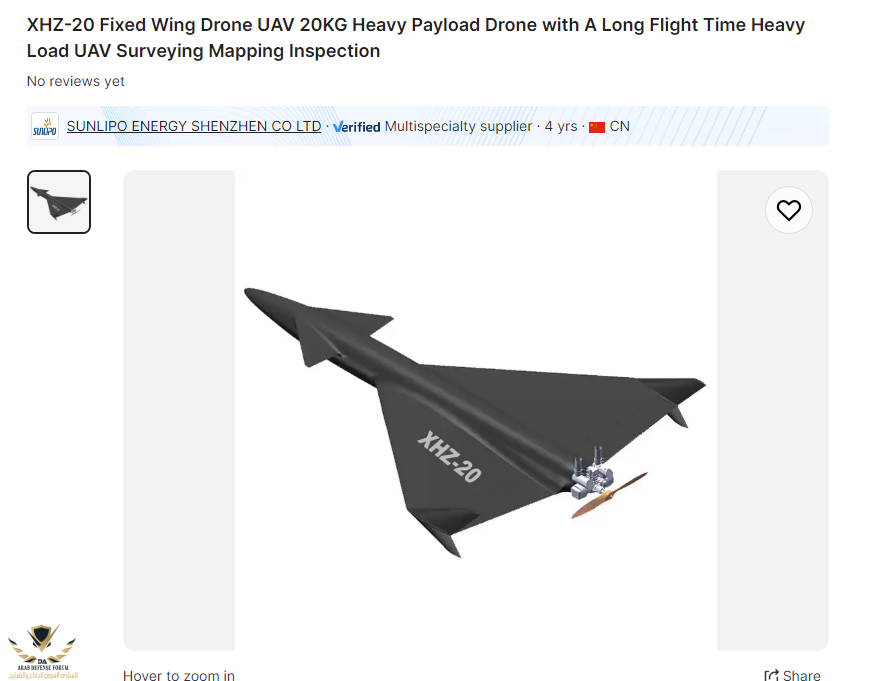Click the main XHZ-20 drone image
This screenshot has width=881, height=681.
pyautogui.click(x=475, y=411)
